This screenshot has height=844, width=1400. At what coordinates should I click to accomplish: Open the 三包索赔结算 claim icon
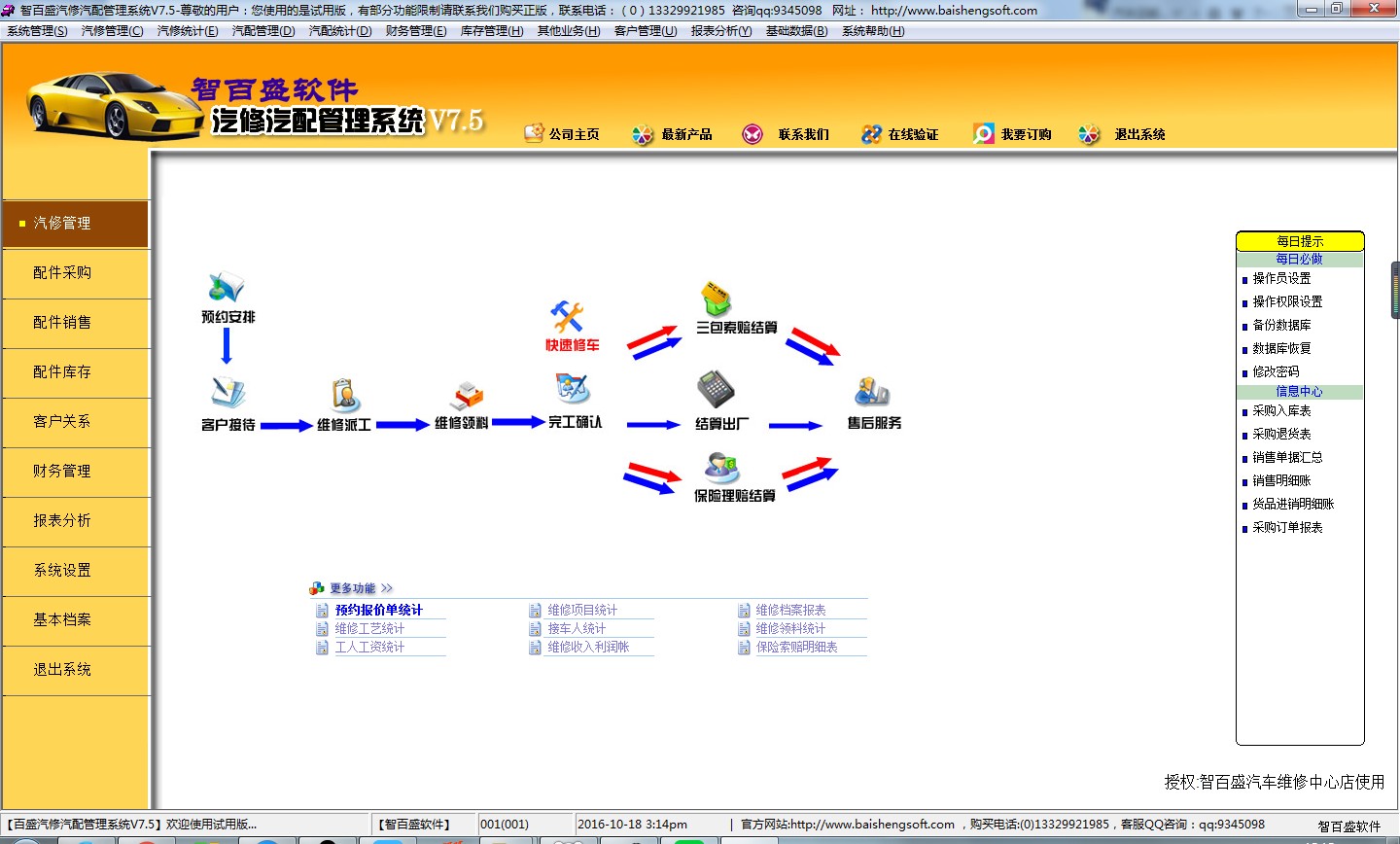(x=717, y=299)
